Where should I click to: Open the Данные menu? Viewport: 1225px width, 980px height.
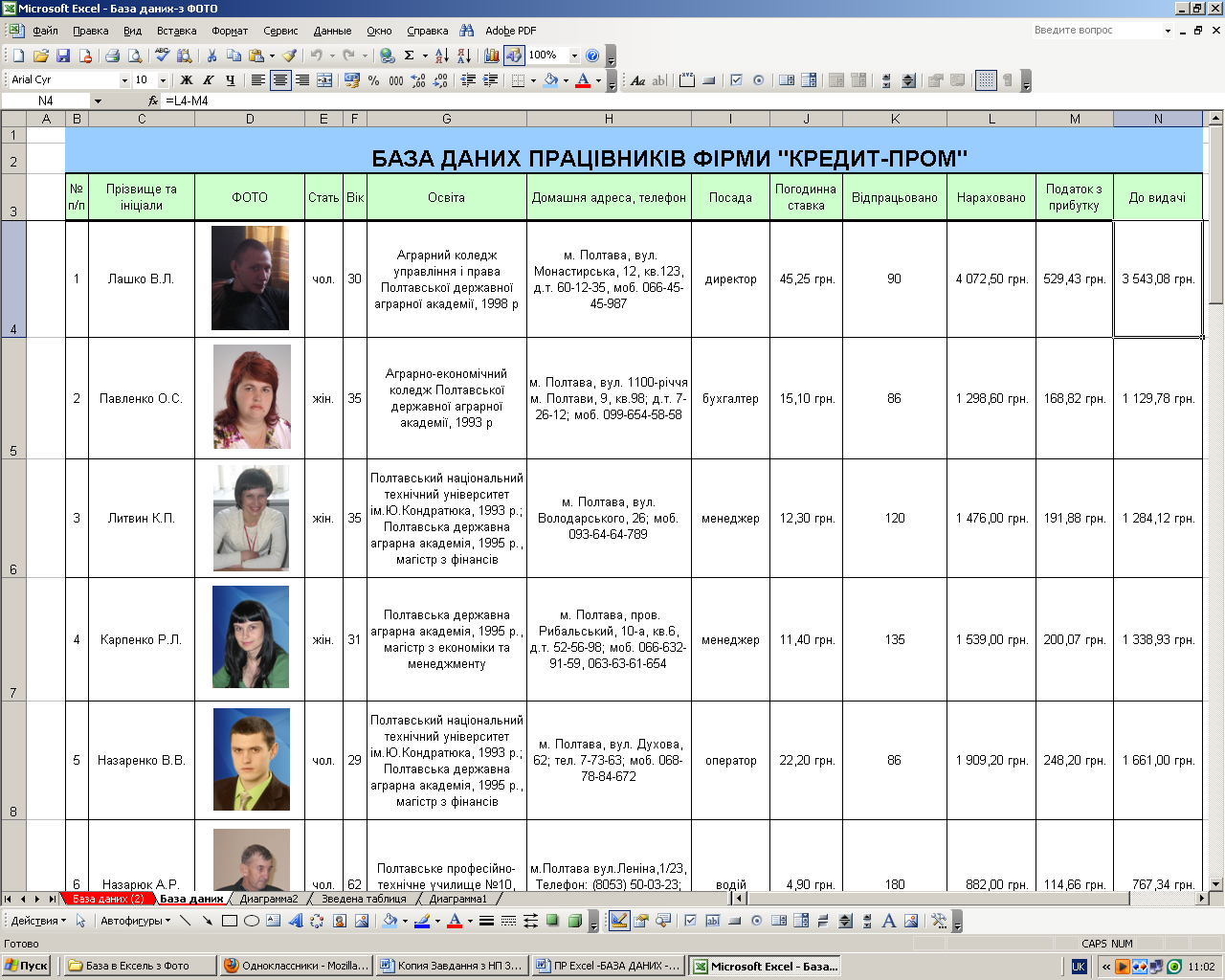[332, 31]
